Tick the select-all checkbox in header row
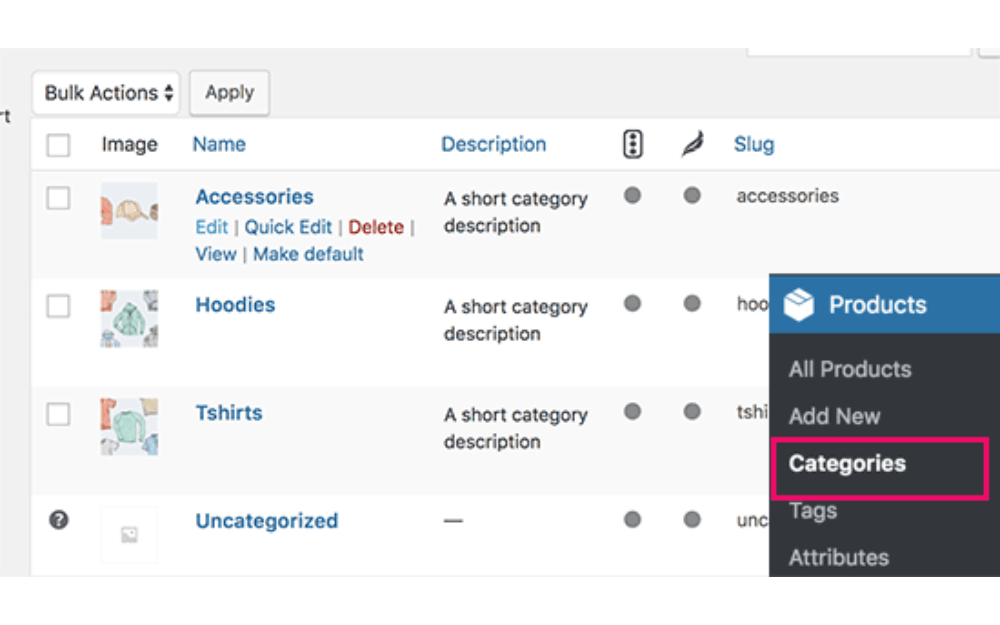The height and width of the screenshot is (625, 1000). (x=59, y=145)
